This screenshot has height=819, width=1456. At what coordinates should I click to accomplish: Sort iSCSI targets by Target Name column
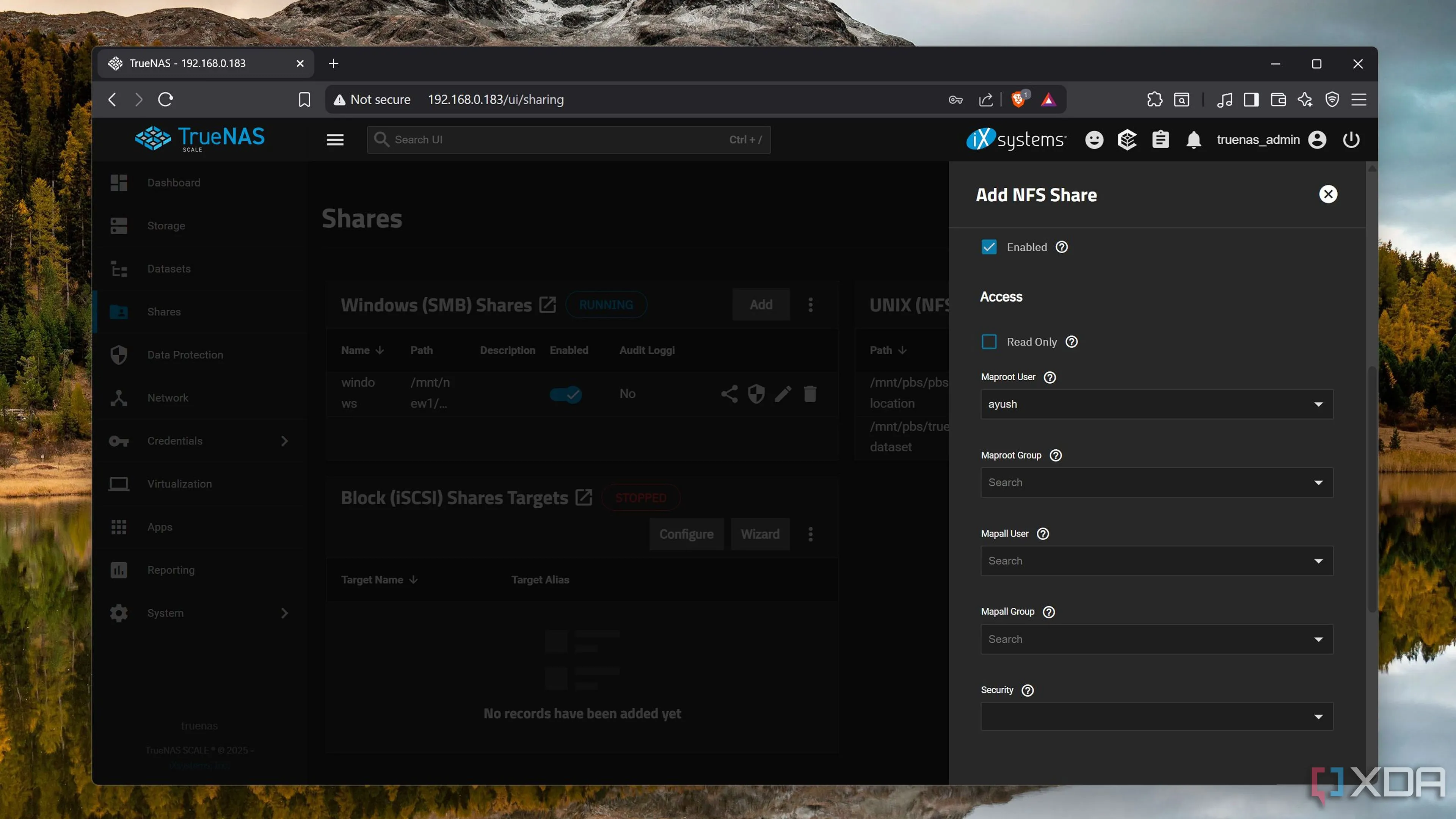pyautogui.click(x=379, y=580)
